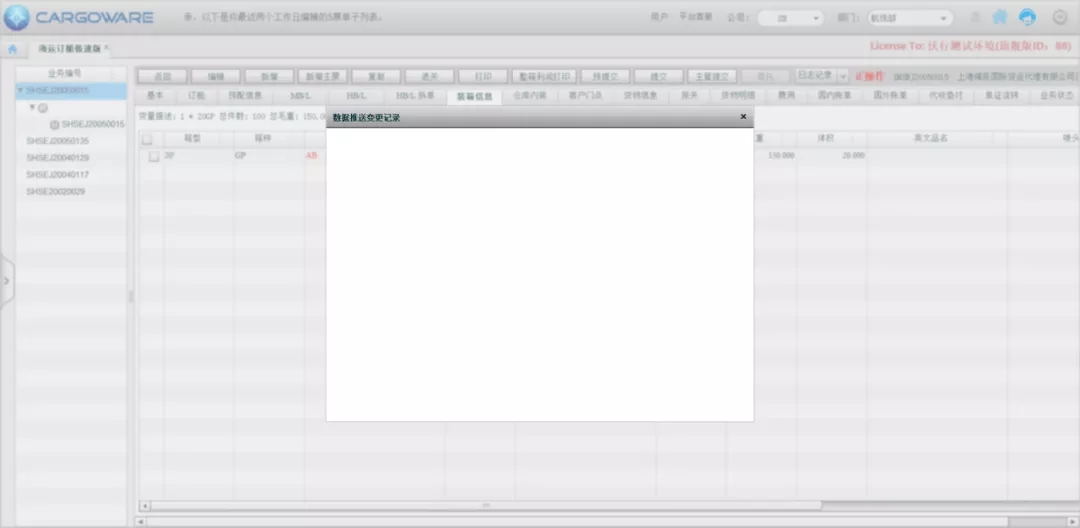1080x528 pixels.
Task: Switch to the 订舱 tab
Action: (196, 96)
